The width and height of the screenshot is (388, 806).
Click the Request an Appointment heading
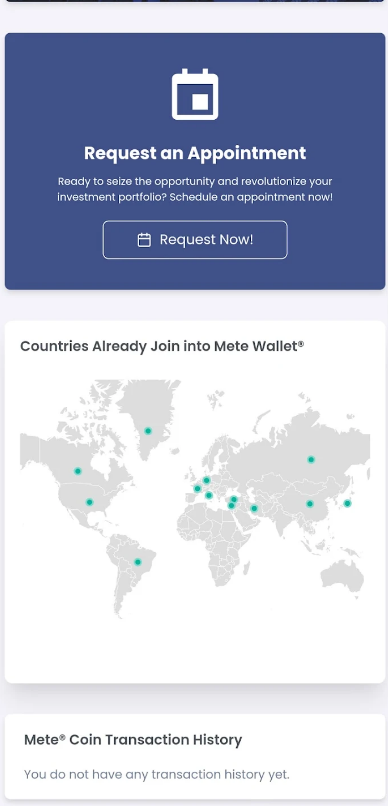[x=195, y=153]
